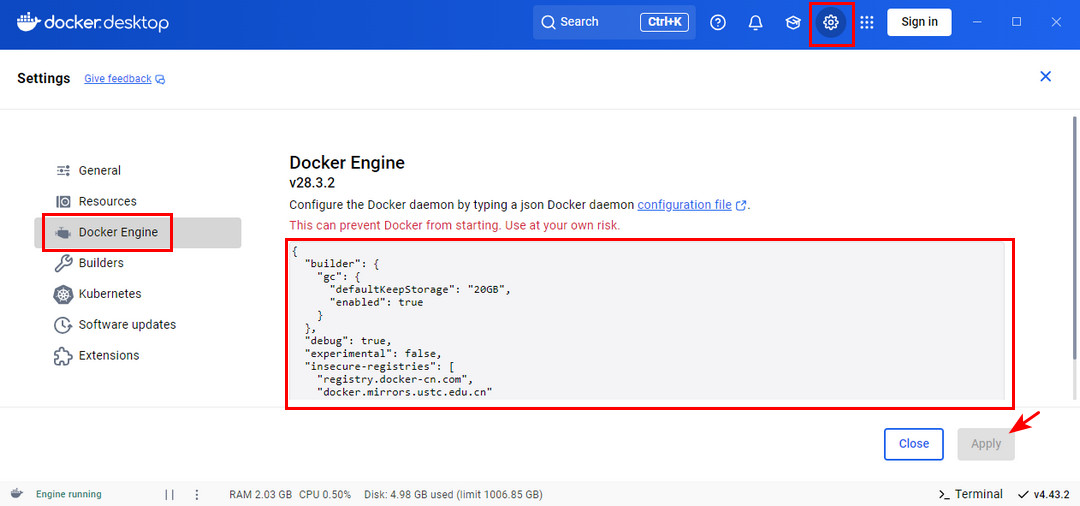Click the Ctrl+K shortcut badge

click(x=665, y=22)
